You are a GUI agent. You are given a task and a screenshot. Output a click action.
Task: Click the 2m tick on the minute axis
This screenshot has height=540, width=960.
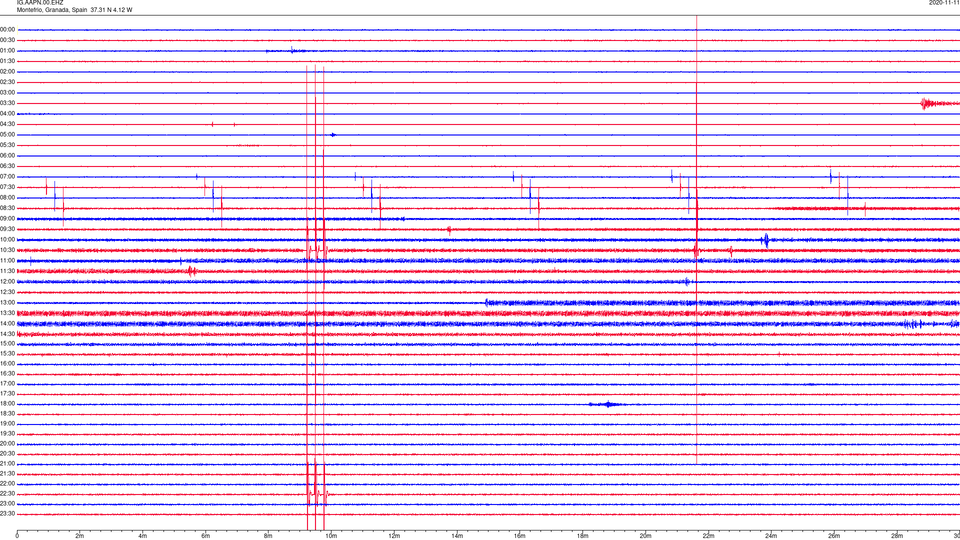(80, 536)
